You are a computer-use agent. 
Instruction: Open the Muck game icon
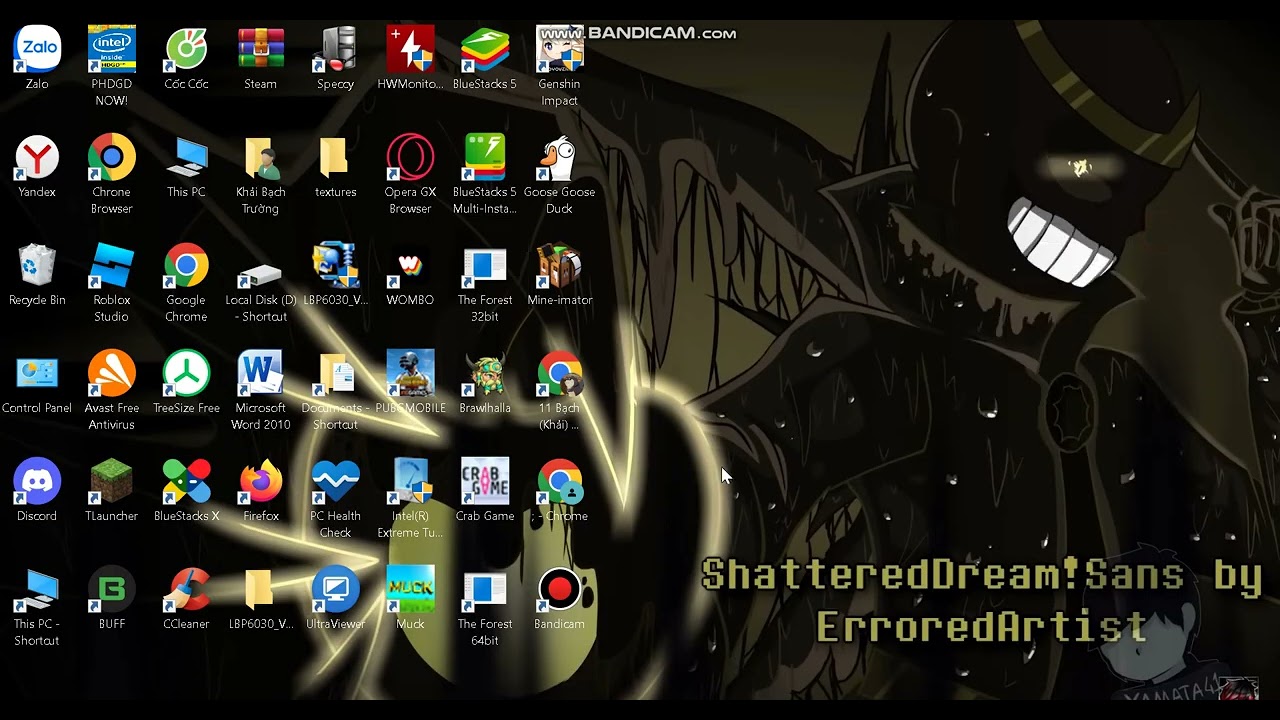410,589
